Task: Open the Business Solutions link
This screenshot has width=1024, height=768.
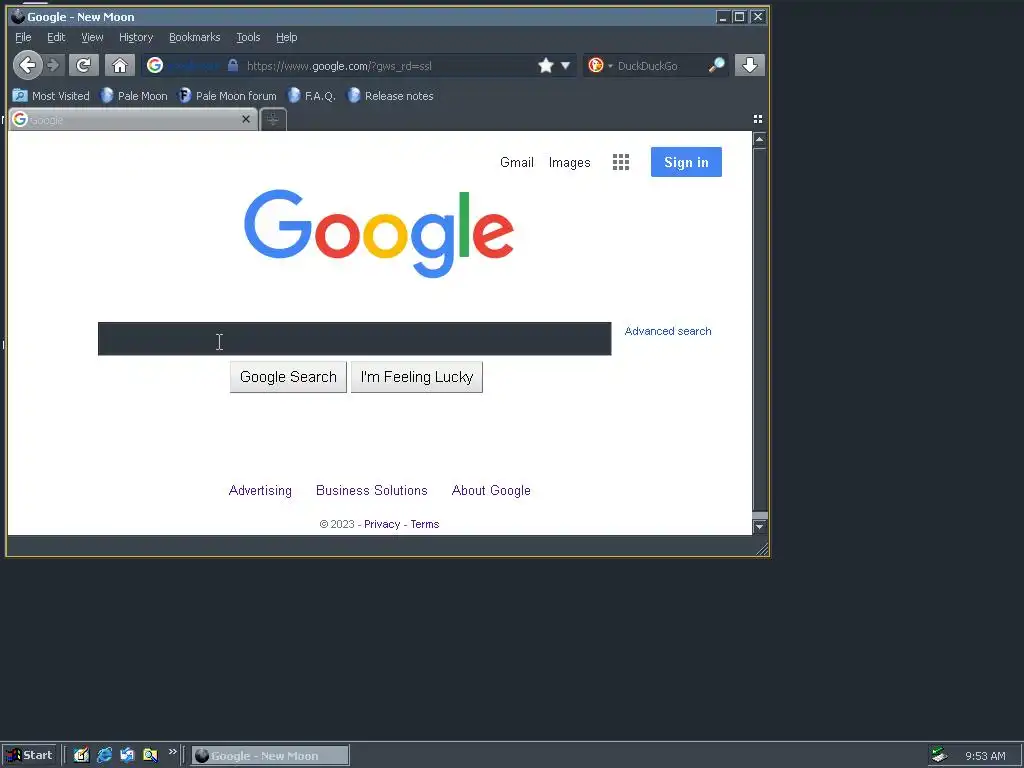Action: (372, 490)
